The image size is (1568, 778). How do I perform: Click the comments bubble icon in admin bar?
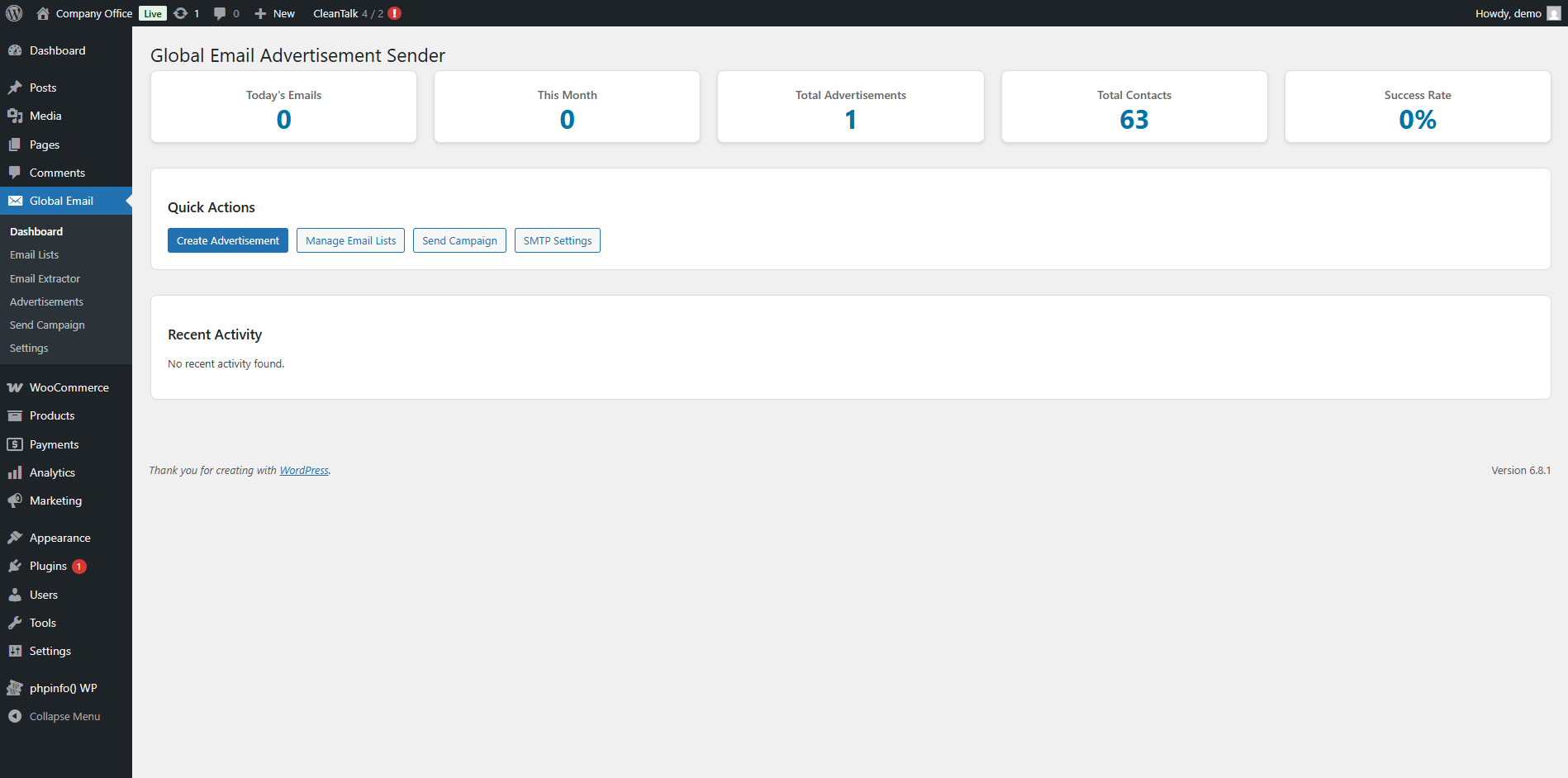click(220, 13)
